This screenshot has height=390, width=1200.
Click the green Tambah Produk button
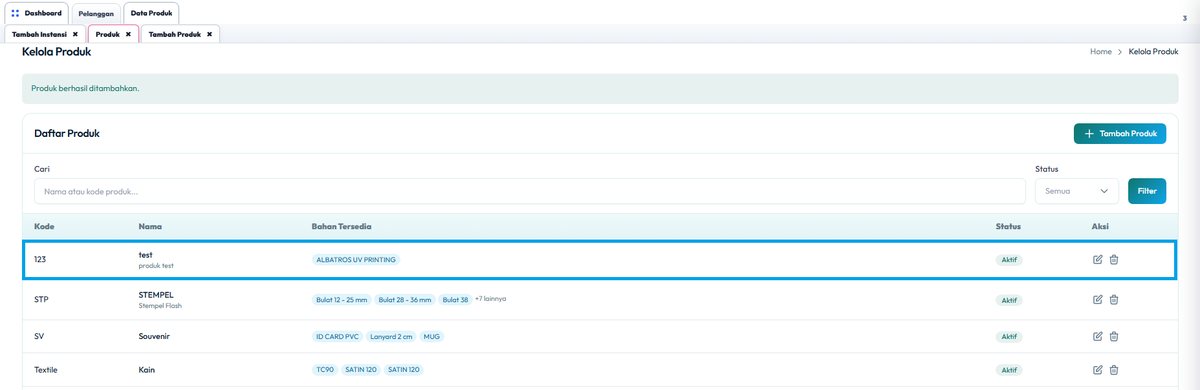(1120, 133)
